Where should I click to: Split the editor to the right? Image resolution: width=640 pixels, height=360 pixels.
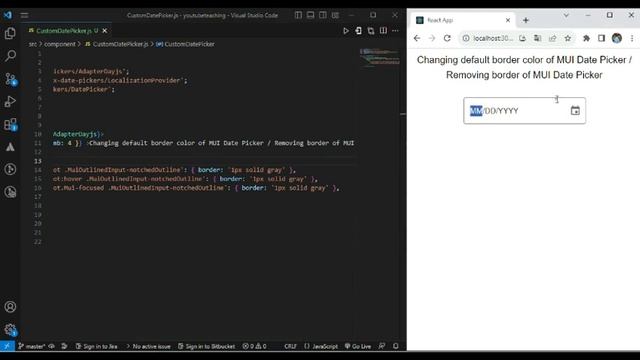coord(383,31)
